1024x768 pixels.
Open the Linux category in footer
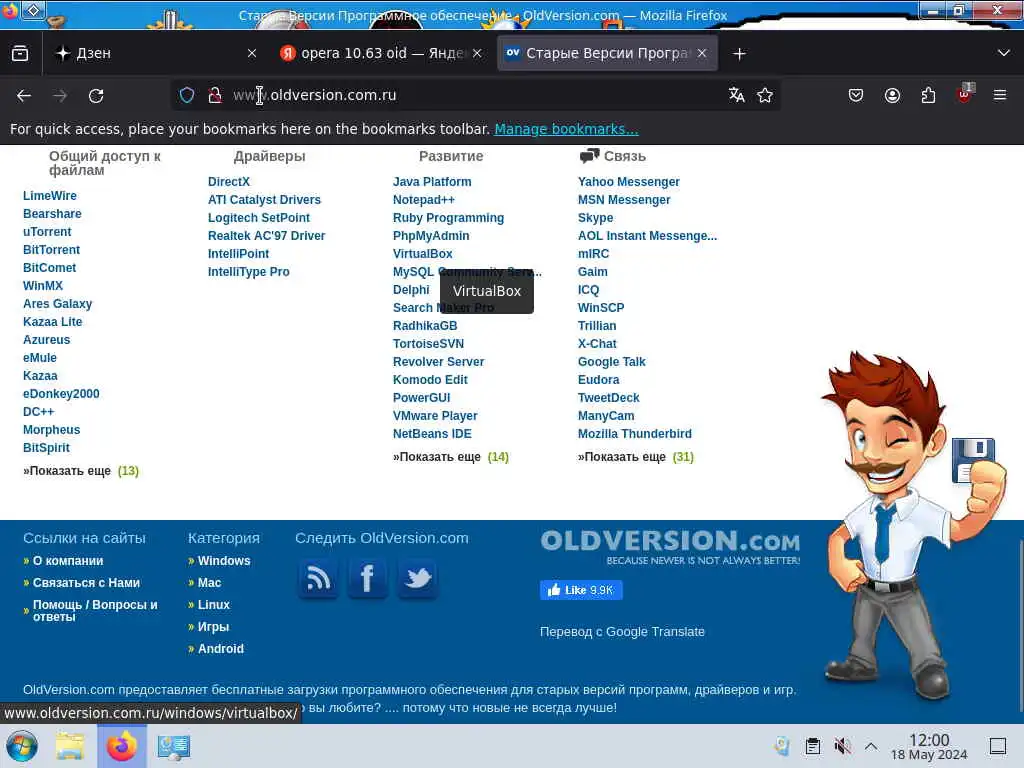(214, 605)
